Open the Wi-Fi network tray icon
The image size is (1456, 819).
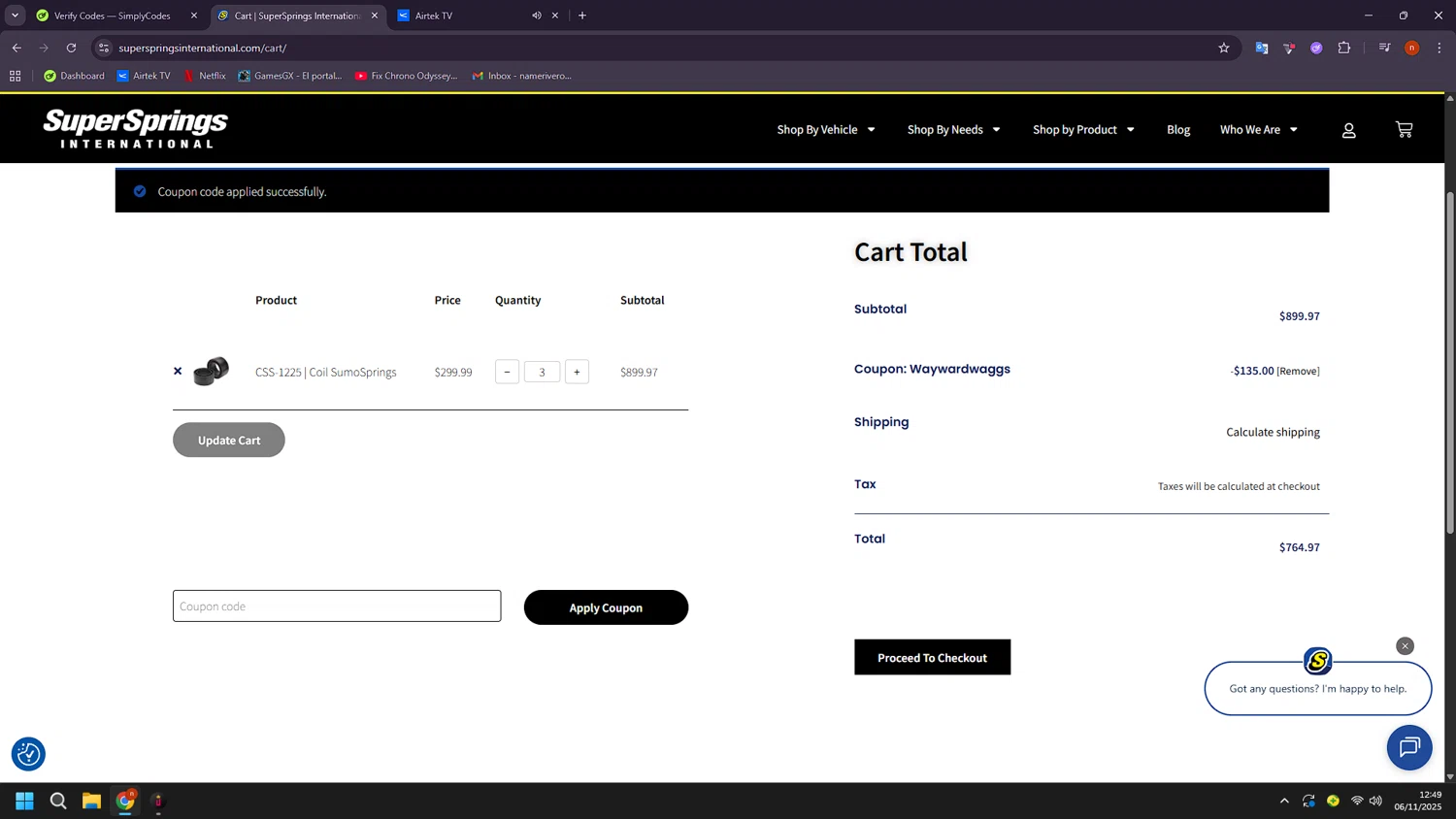[x=1357, y=801]
